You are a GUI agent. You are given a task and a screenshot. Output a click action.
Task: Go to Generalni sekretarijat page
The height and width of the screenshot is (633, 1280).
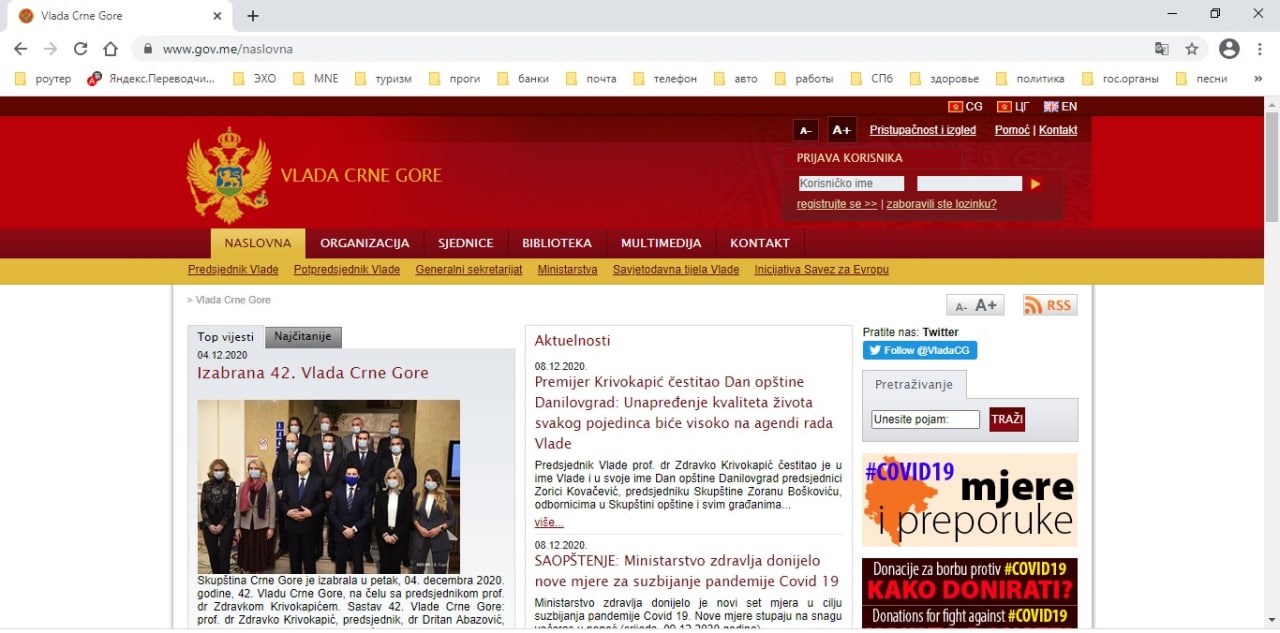[469, 270]
